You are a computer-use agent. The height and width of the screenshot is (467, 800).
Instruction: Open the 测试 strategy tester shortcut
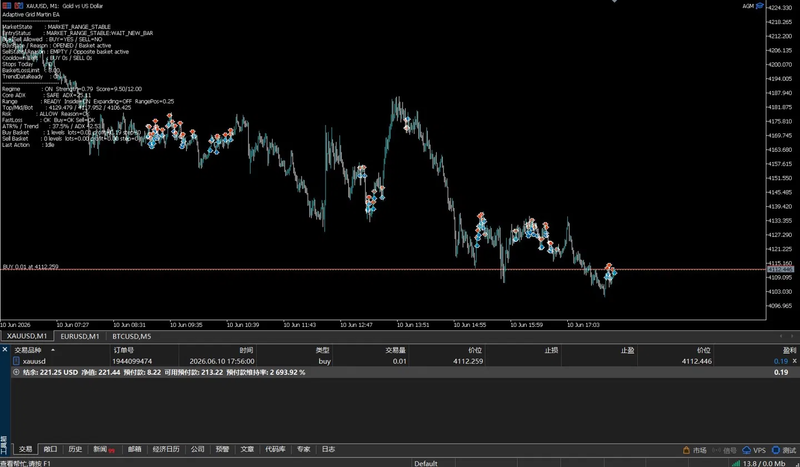784,450
